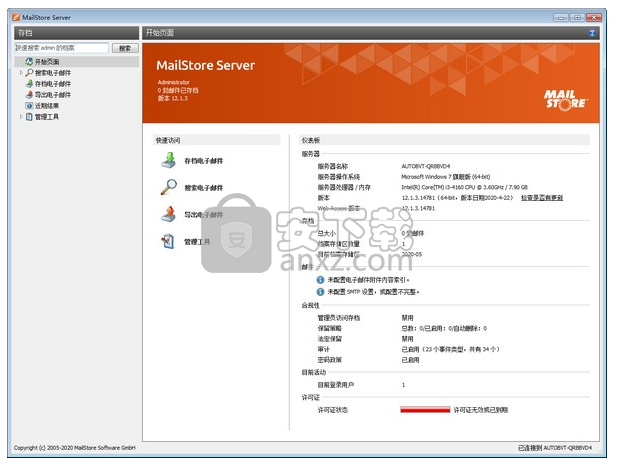
Task: Click the red license status bar
Action: pyautogui.click(x=425, y=410)
